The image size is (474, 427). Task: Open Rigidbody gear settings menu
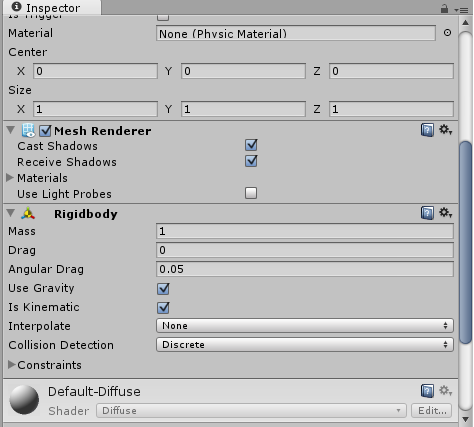tap(445, 213)
